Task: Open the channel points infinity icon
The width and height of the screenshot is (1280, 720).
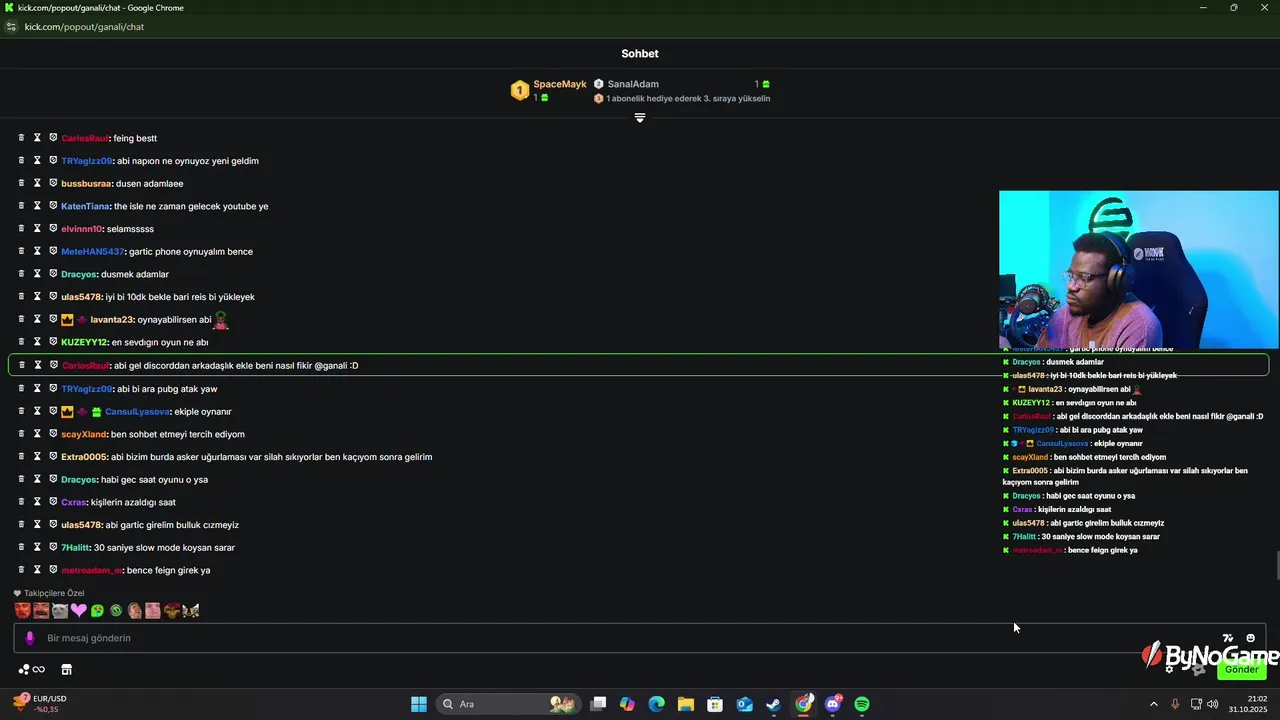Action: click(x=39, y=670)
